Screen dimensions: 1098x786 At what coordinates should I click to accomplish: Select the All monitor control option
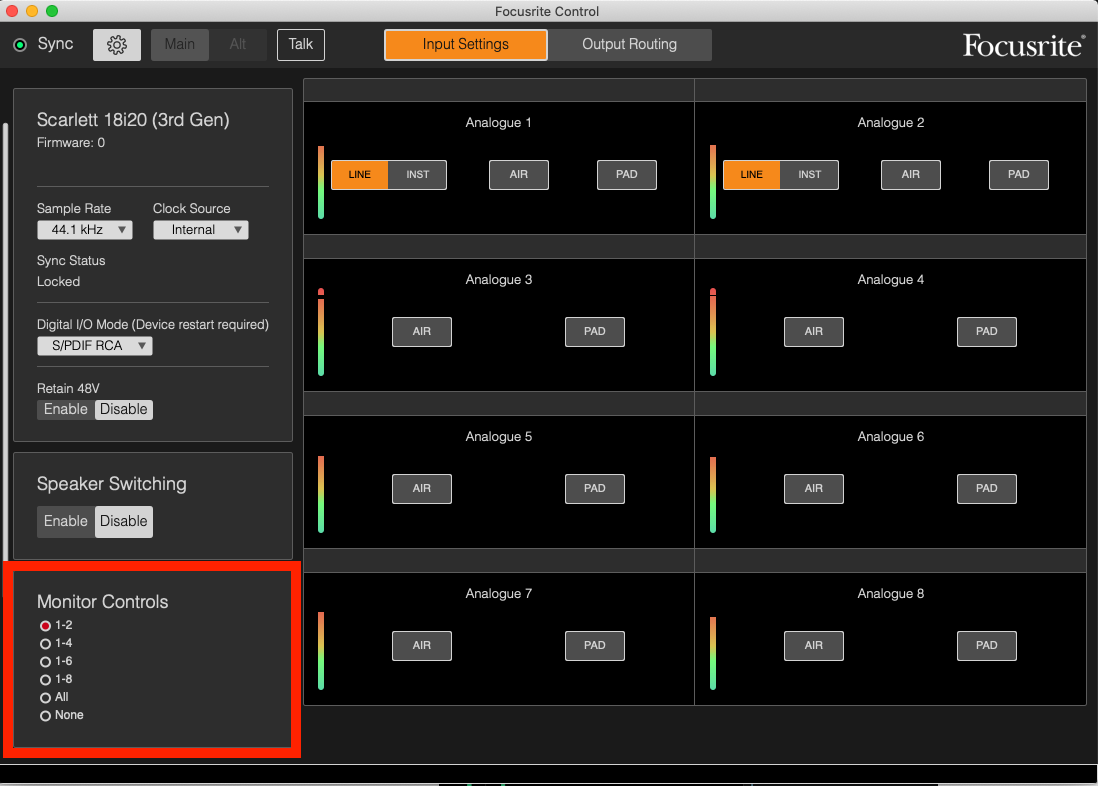(x=45, y=698)
